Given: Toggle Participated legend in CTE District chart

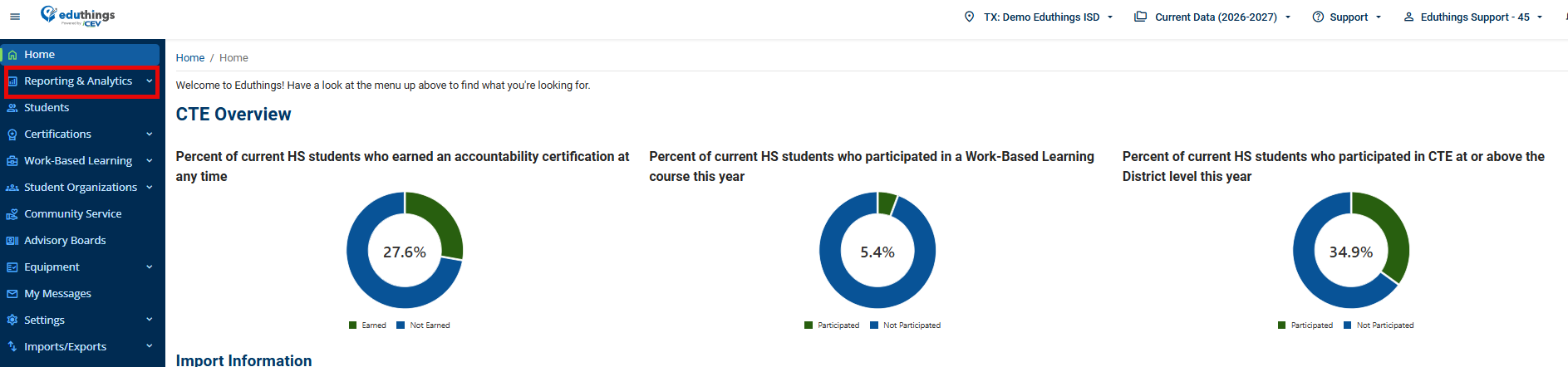Looking at the screenshot, I should point(1305,325).
